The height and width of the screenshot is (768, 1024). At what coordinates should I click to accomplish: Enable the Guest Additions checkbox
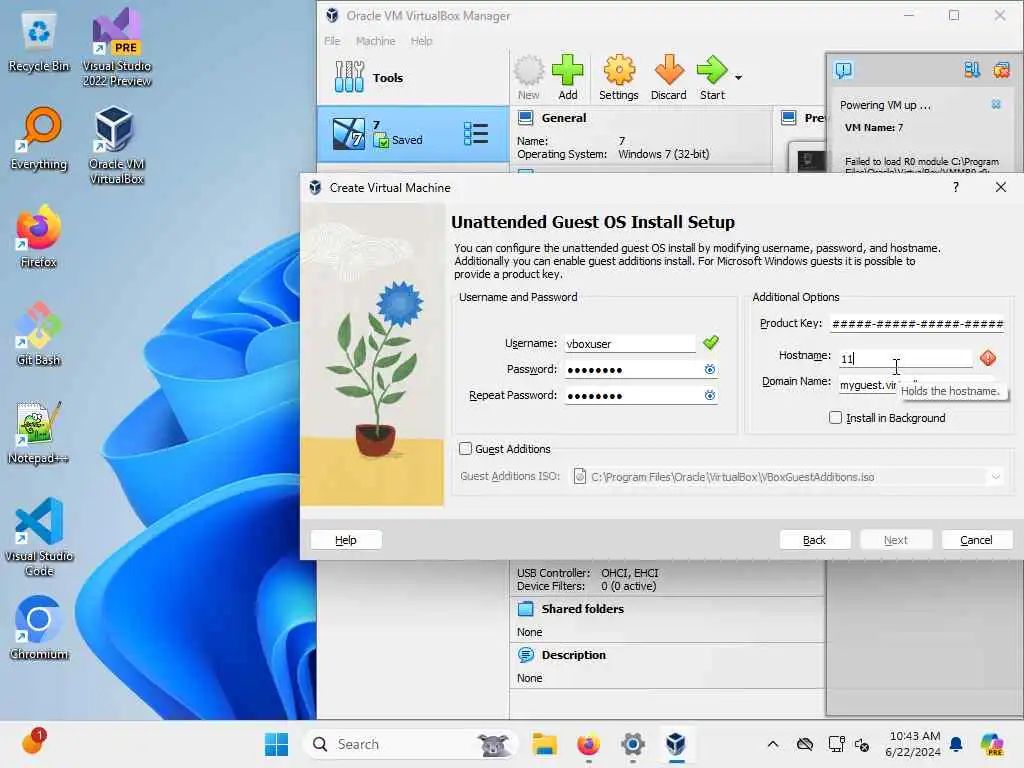(466, 449)
